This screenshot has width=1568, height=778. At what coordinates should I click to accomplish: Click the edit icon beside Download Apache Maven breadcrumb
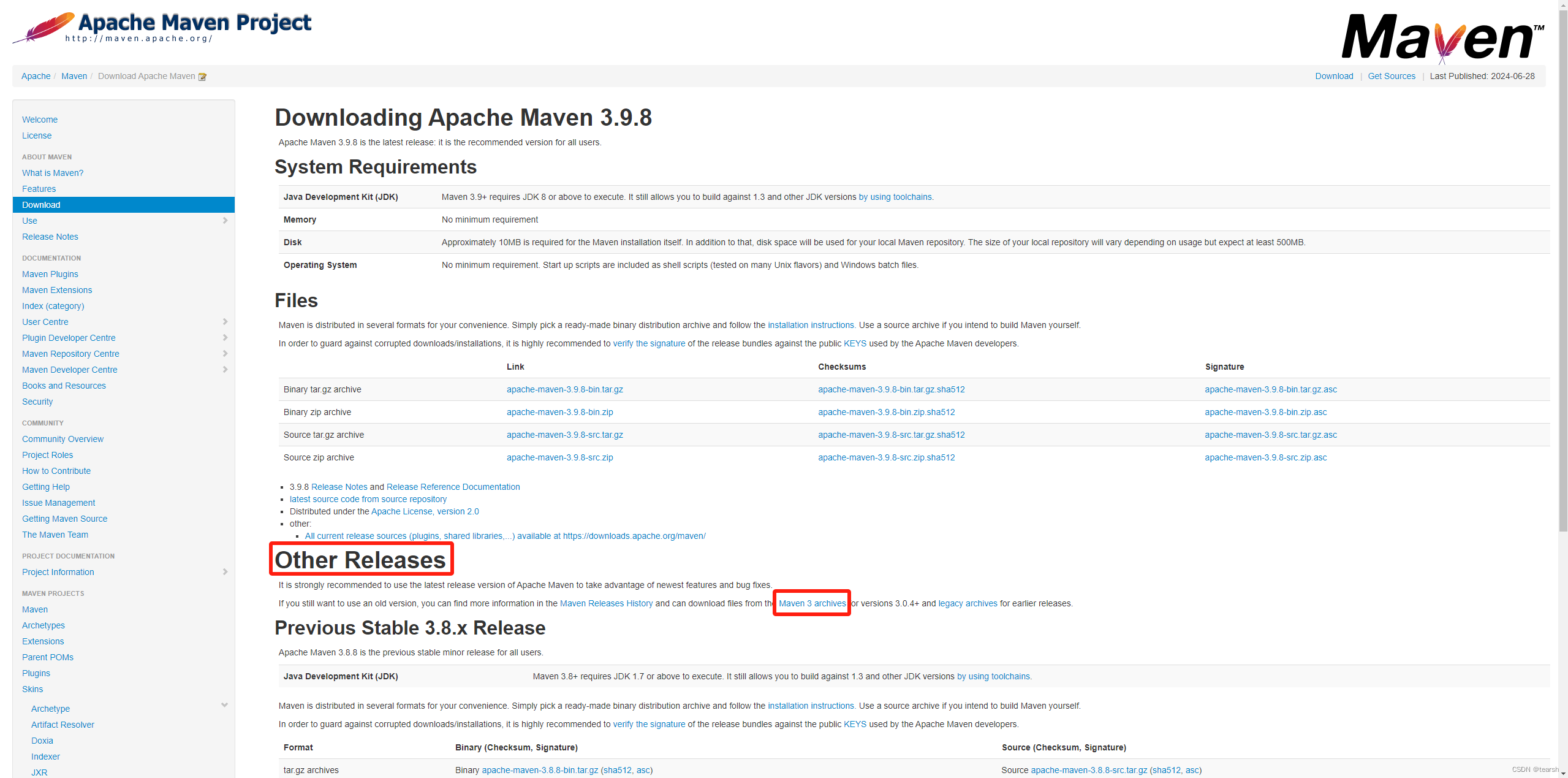(x=201, y=76)
